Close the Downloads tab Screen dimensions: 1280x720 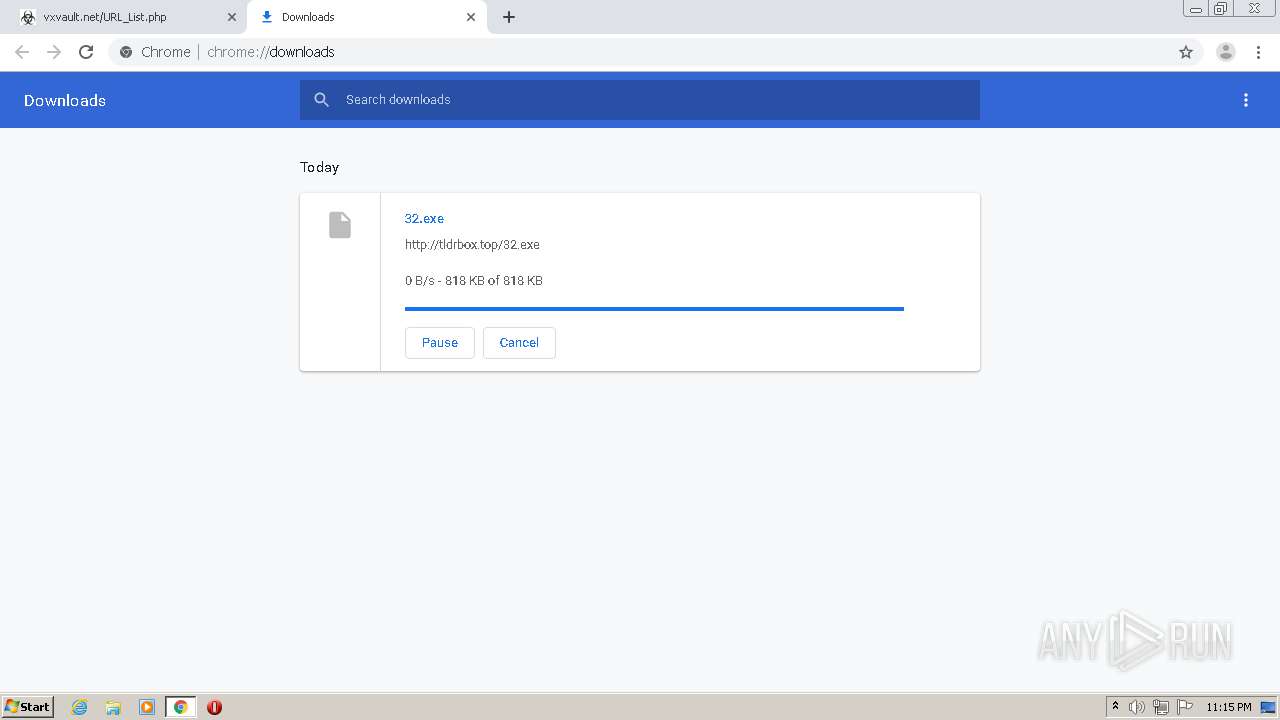(471, 17)
